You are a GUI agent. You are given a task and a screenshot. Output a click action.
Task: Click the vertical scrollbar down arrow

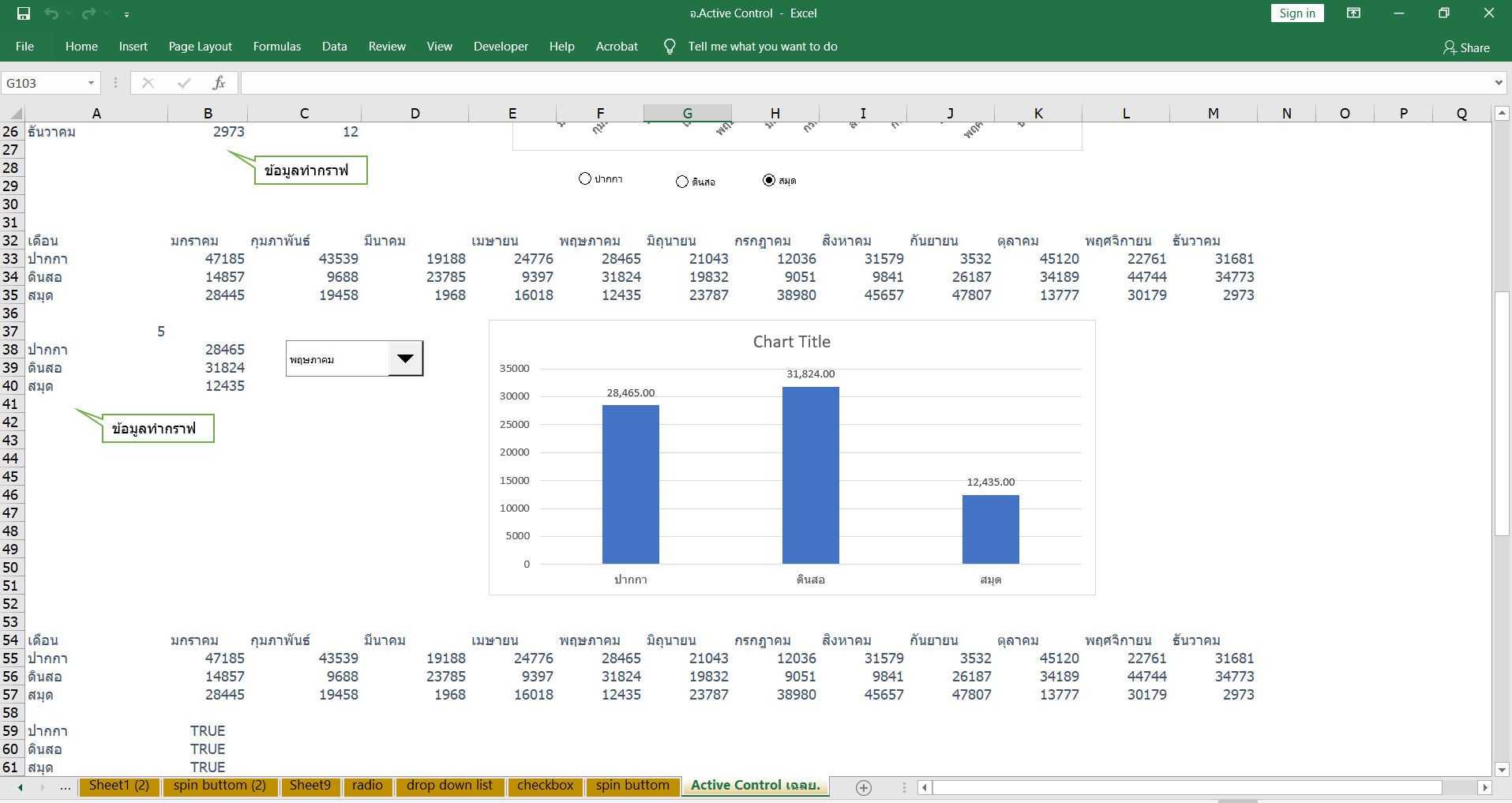1502,769
